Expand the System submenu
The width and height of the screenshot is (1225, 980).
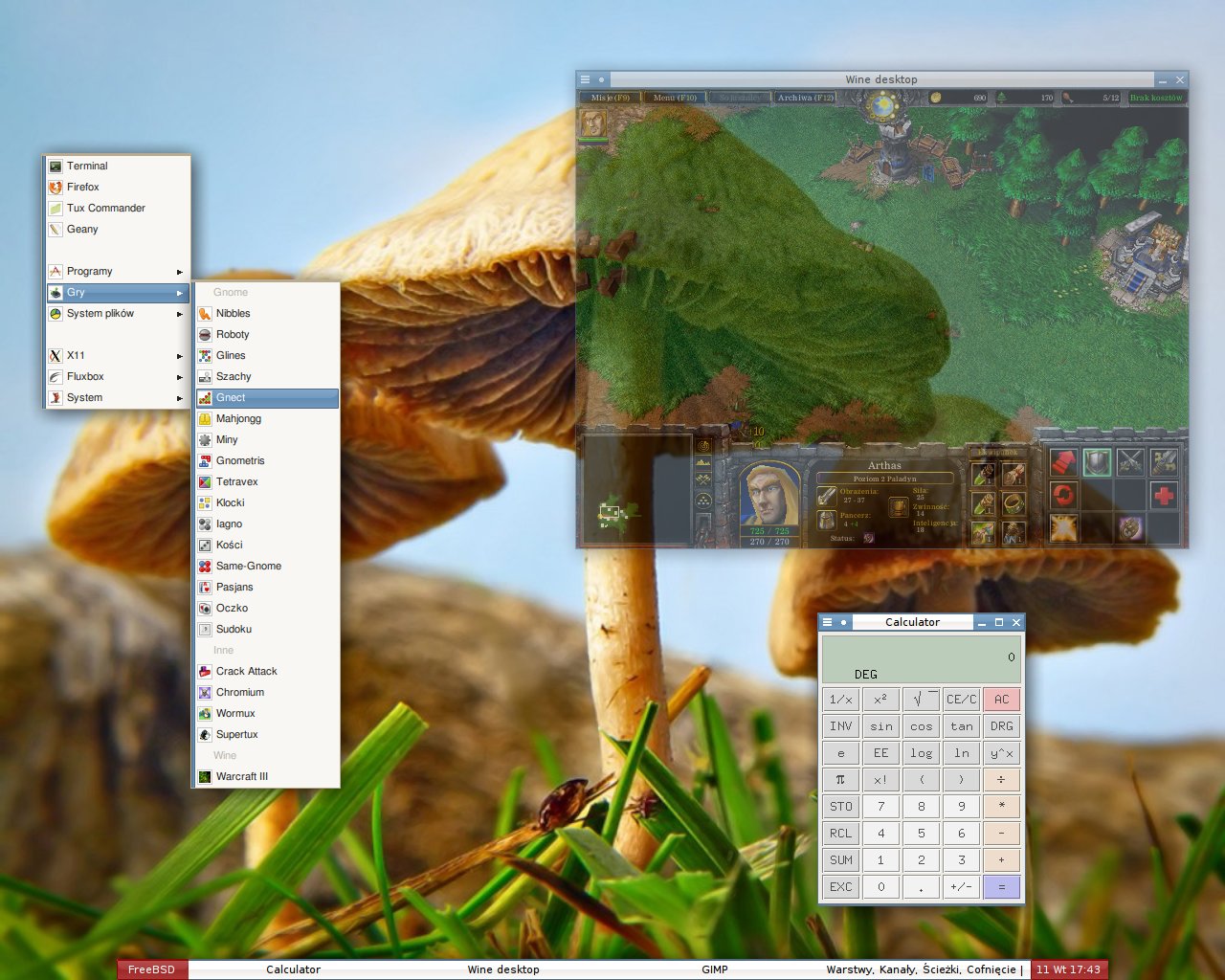[x=117, y=397]
